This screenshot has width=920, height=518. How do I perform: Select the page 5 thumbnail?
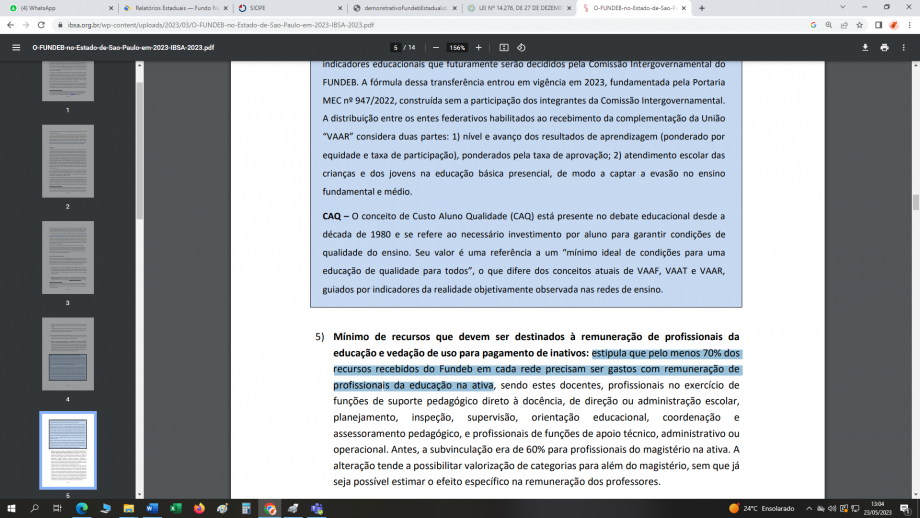pyautogui.click(x=67, y=450)
